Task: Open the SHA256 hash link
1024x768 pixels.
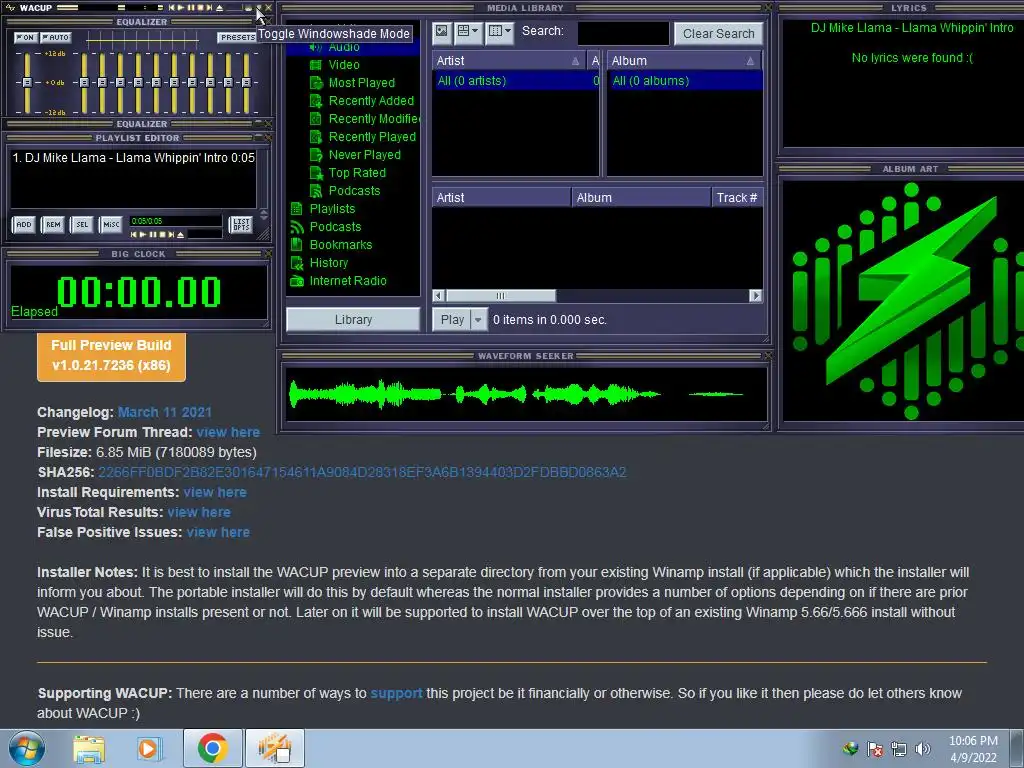Action: [x=362, y=472]
